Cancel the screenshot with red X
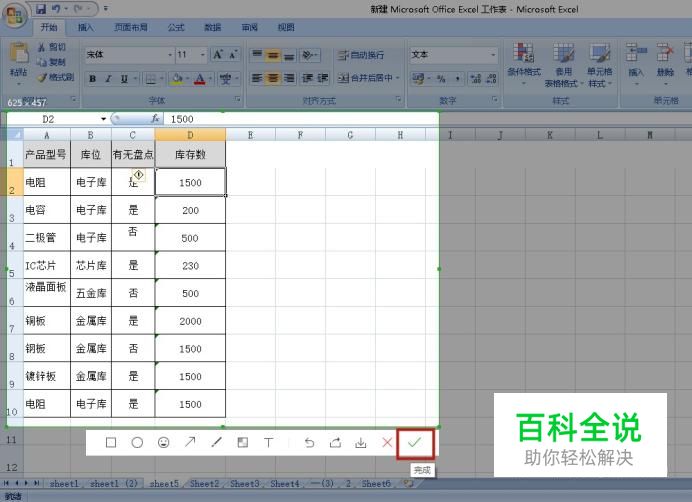This screenshot has width=692, height=502. point(387,442)
